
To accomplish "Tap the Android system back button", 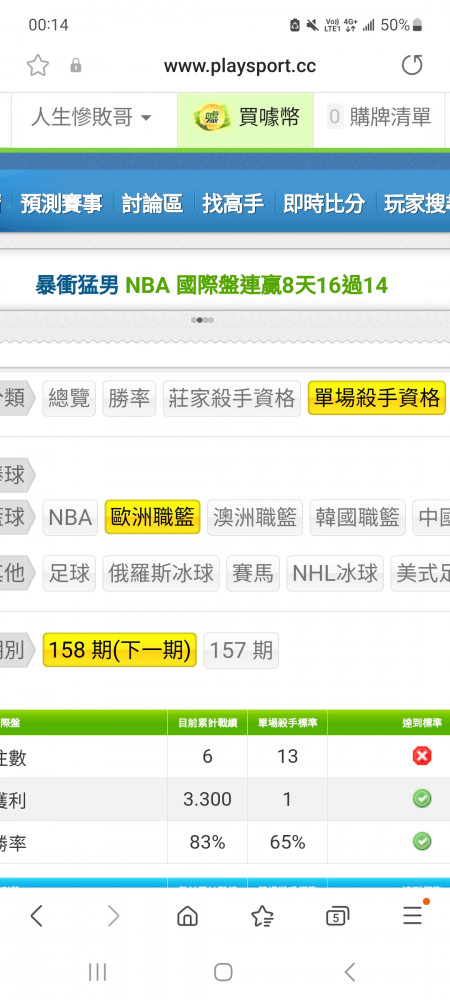I will [x=349, y=972].
